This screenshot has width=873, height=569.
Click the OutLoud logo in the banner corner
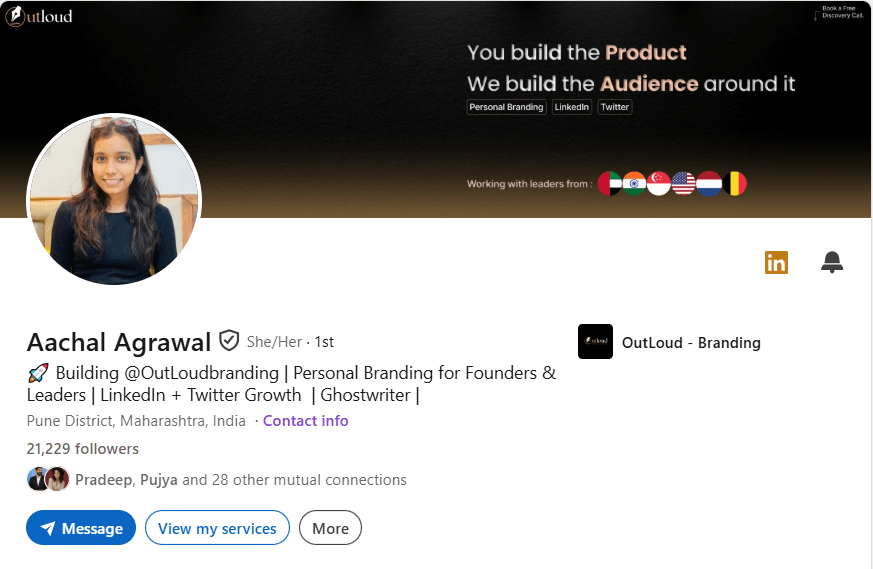(x=39, y=17)
